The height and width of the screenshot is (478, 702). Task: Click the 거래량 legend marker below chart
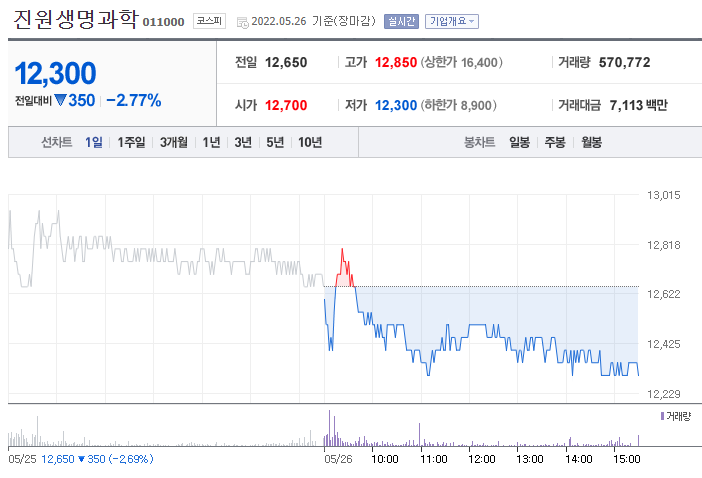(x=663, y=416)
